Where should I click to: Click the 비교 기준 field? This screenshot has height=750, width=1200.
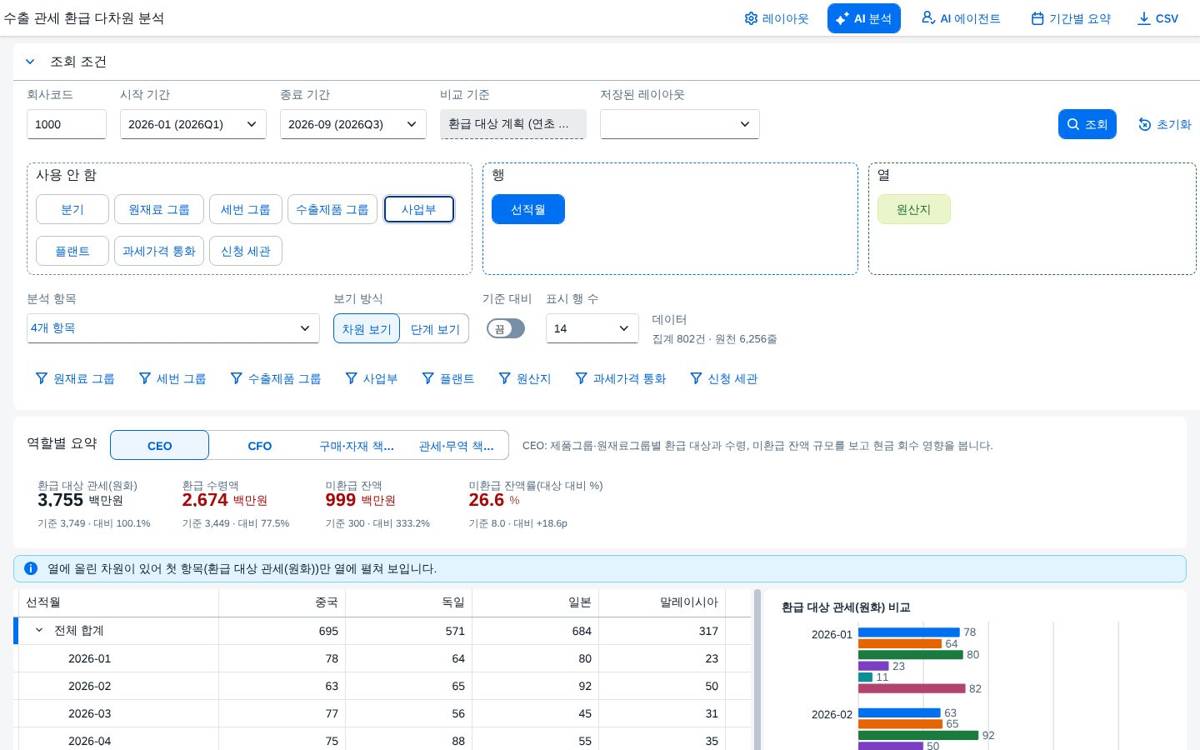point(513,124)
